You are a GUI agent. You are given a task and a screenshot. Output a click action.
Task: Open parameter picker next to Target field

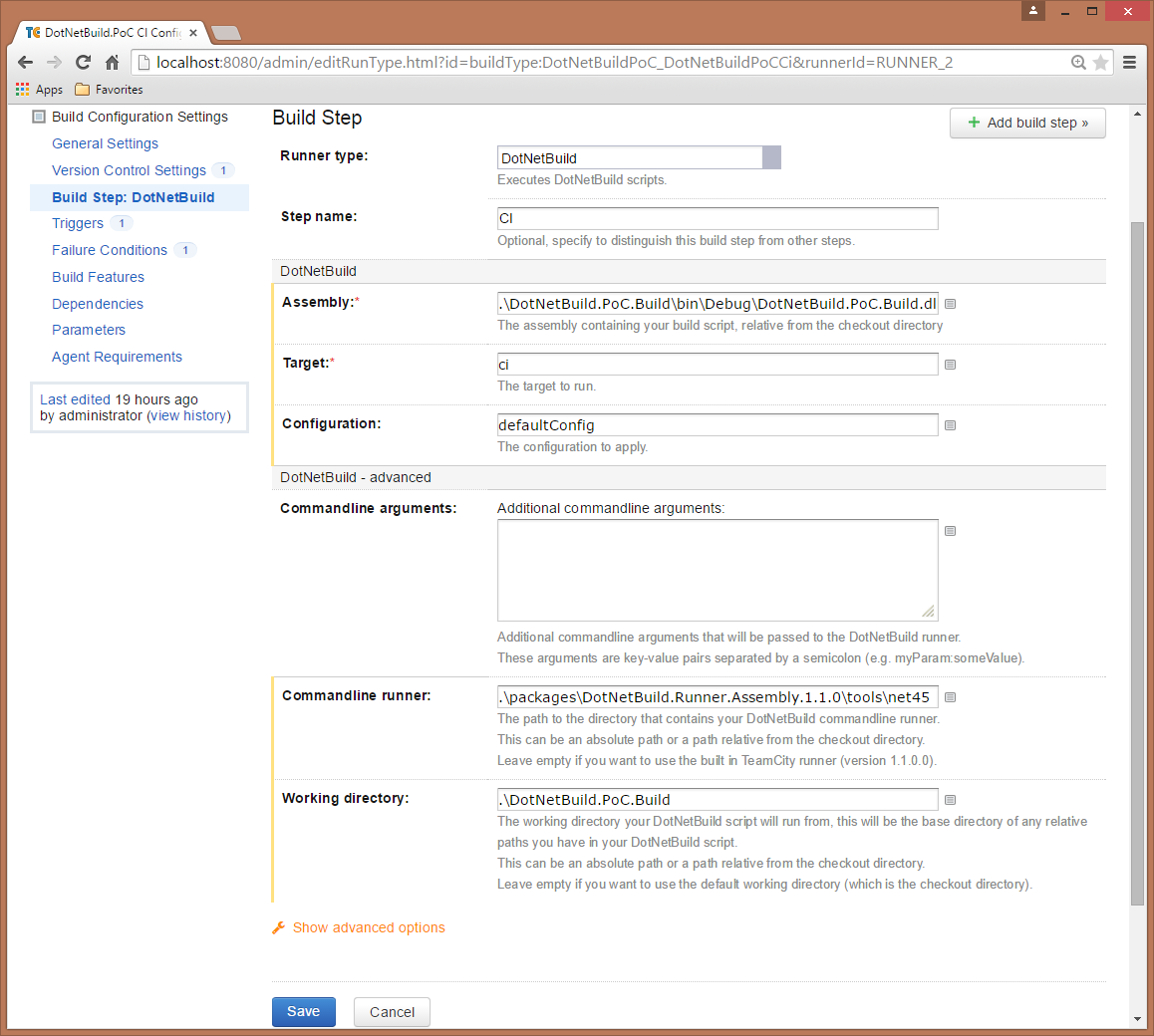(x=950, y=365)
